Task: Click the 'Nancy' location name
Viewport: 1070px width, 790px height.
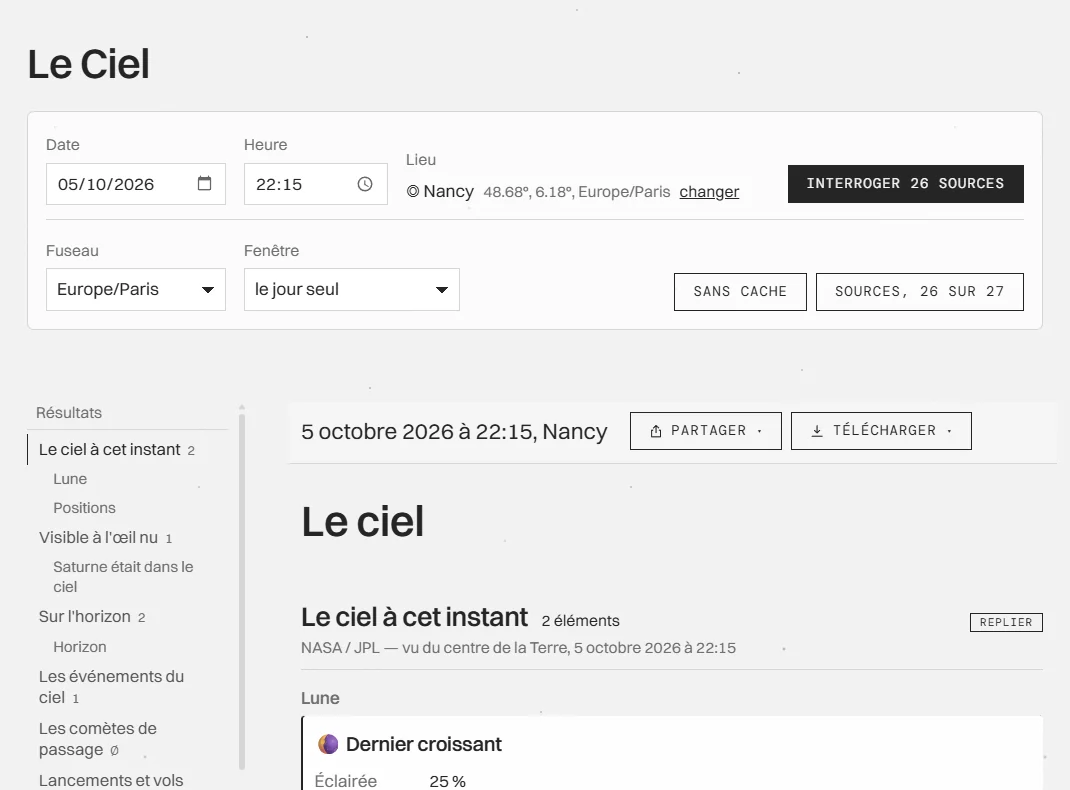Action: (x=448, y=191)
